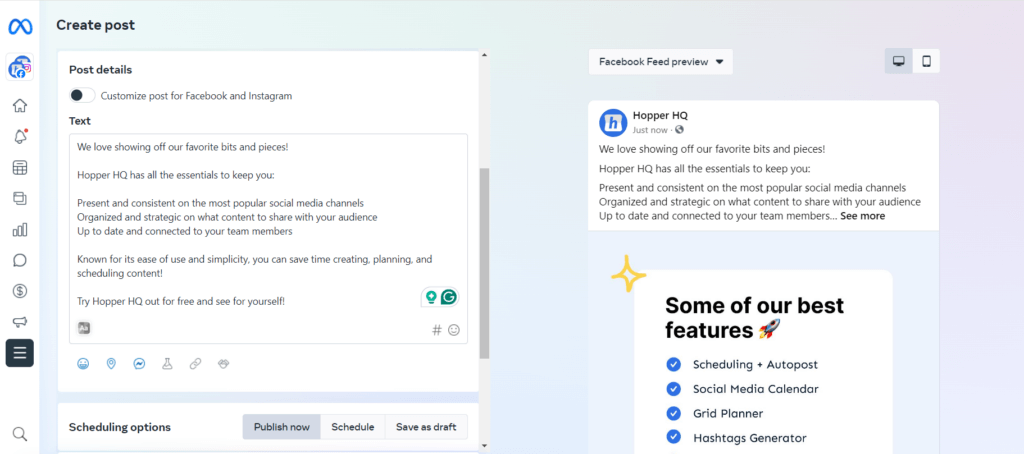This screenshot has width=1024, height=454.
Task: Click the Grammarly lightbulb suggestions icon
Action: 431,297
